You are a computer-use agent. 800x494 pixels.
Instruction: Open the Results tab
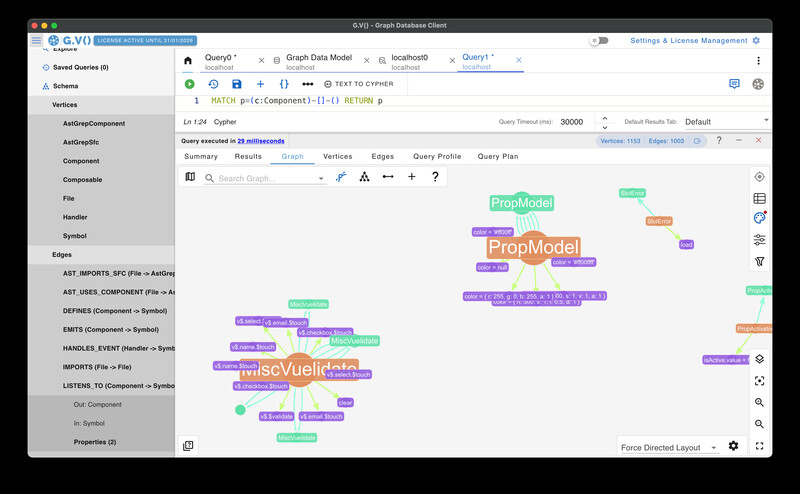pos(248,156)
